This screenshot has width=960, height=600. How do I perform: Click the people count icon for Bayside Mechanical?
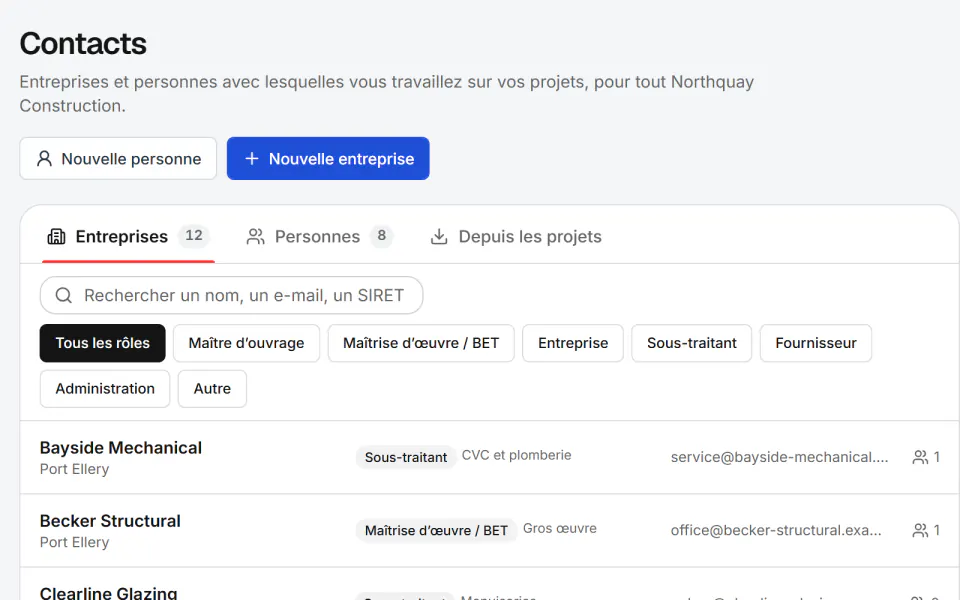920,457
